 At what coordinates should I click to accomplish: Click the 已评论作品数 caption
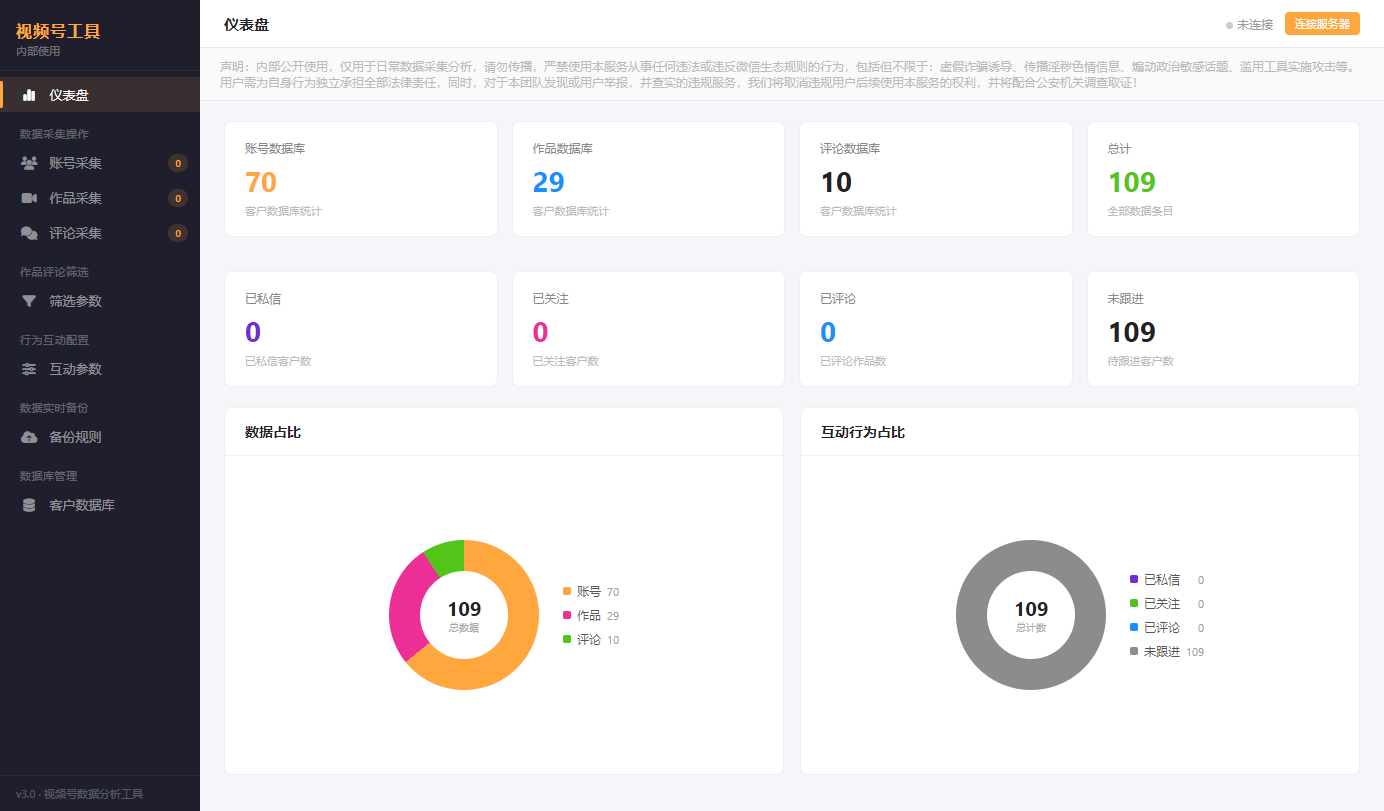pyautogui.click(x=853, y=361)
